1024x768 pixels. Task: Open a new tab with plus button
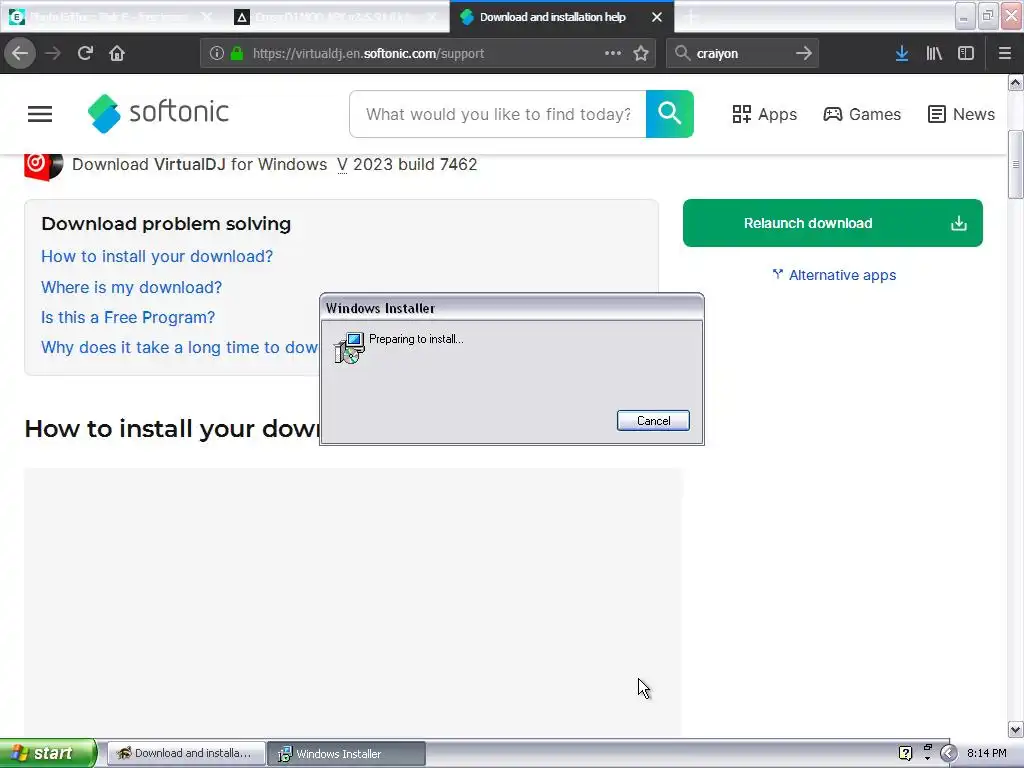pos(691,17)
